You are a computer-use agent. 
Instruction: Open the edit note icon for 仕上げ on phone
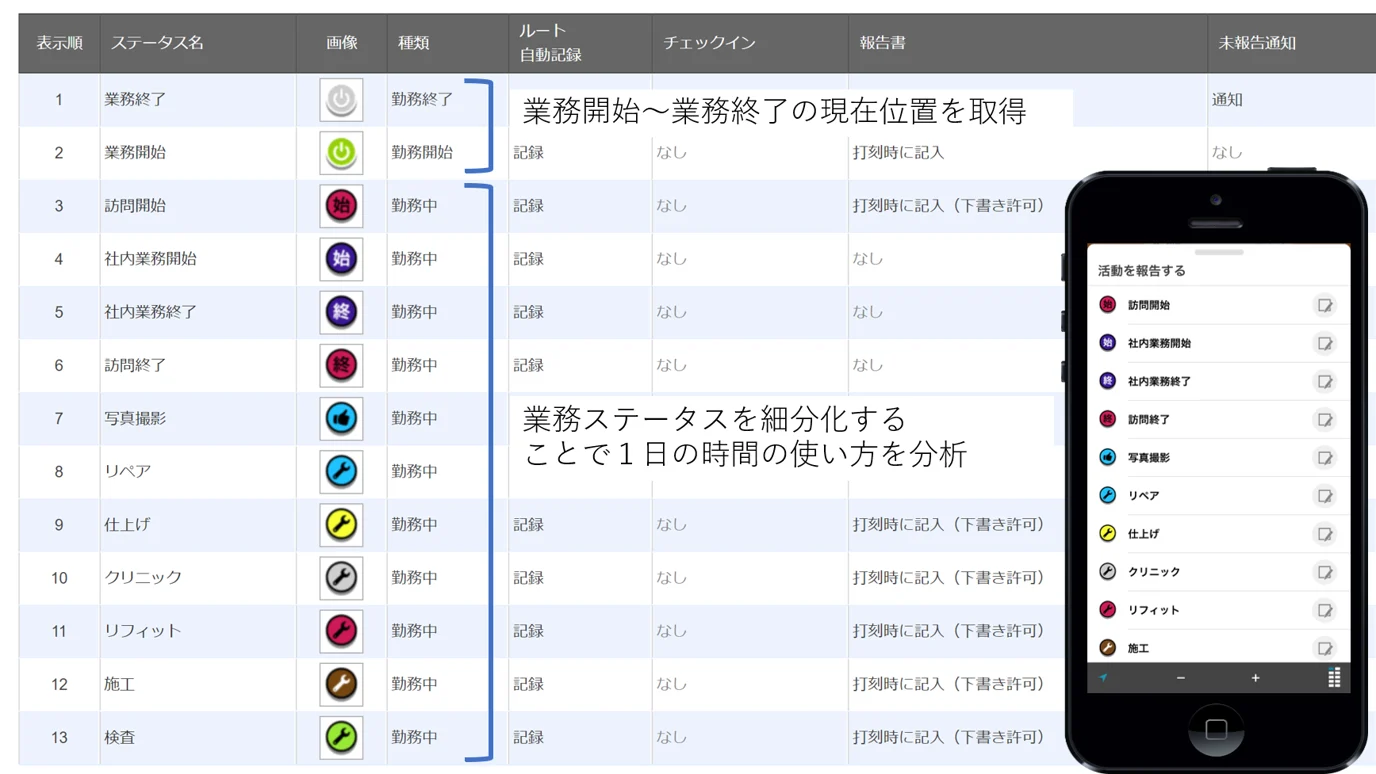1325,534
